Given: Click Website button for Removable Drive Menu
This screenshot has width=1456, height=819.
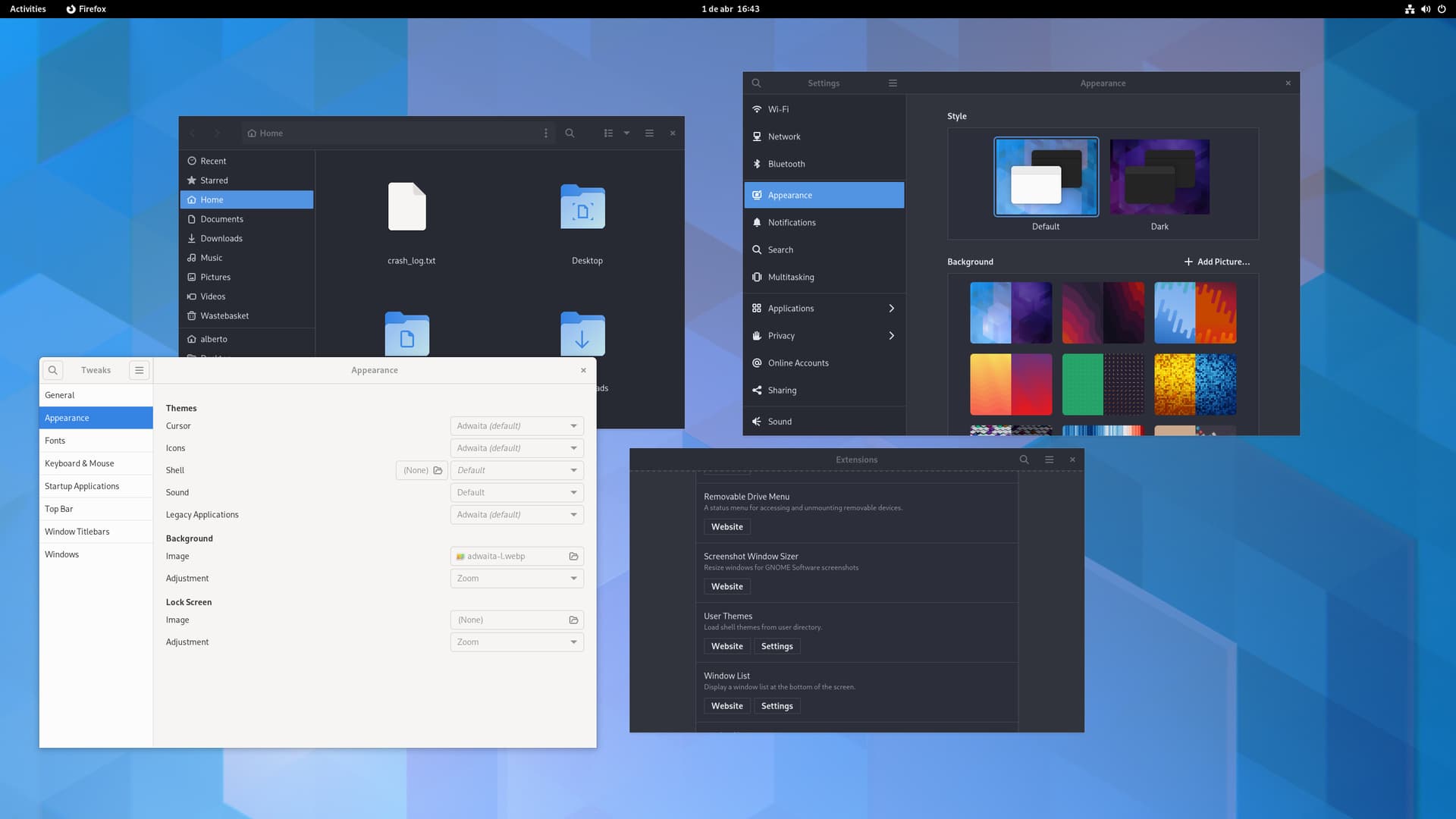Looking at the screenshot, I should [726, 526].
